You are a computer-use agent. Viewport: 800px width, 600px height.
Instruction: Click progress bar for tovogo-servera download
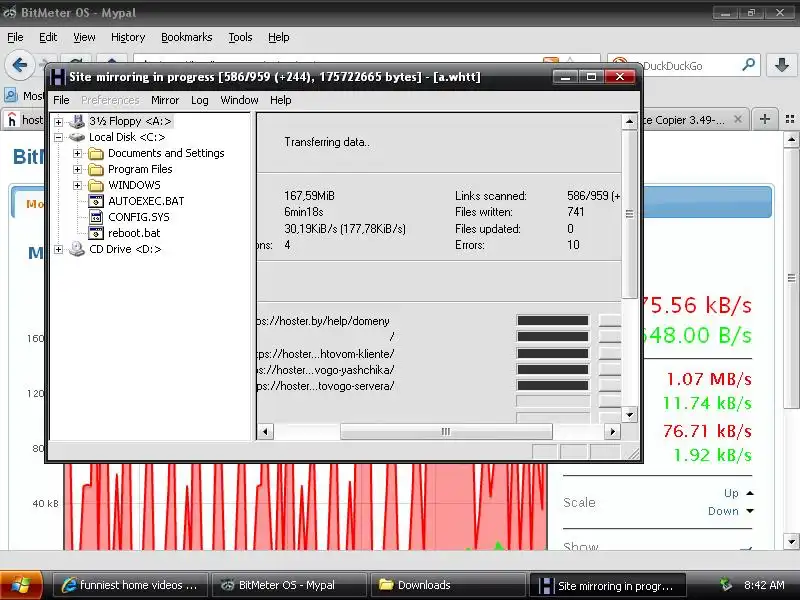point(553,386)
